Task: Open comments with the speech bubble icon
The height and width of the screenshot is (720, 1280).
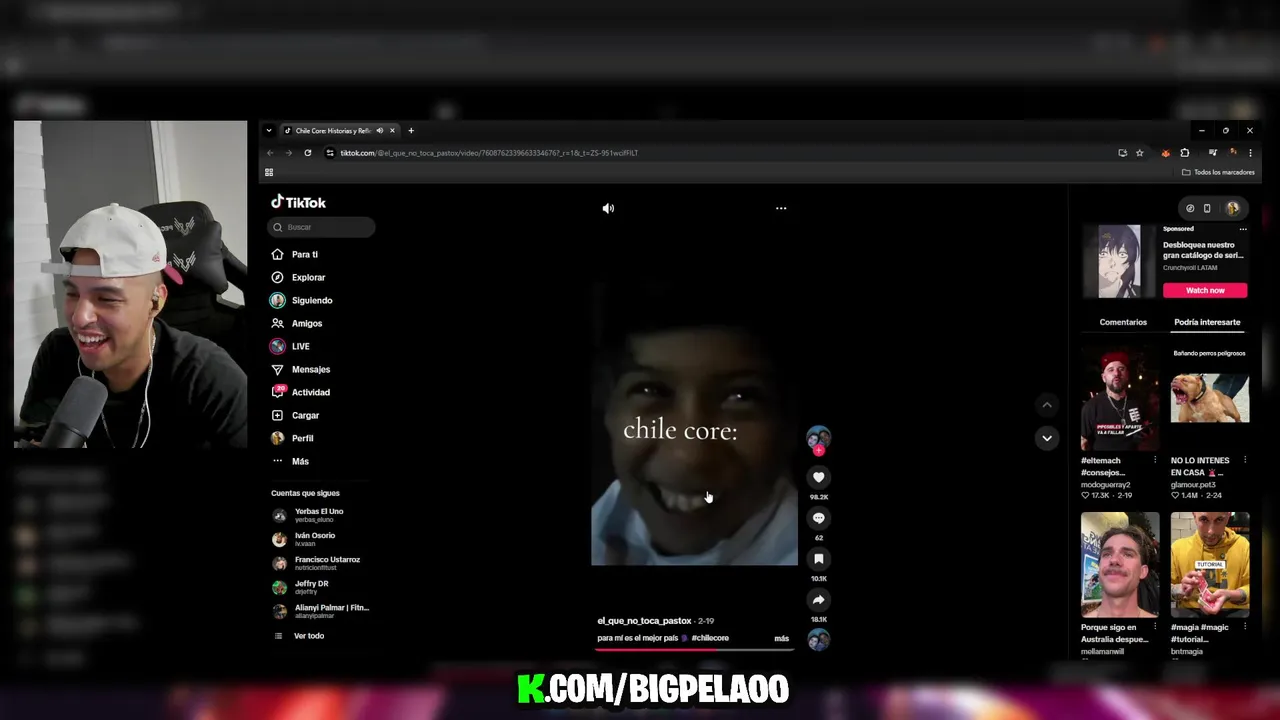Action: tap(818, 518)
